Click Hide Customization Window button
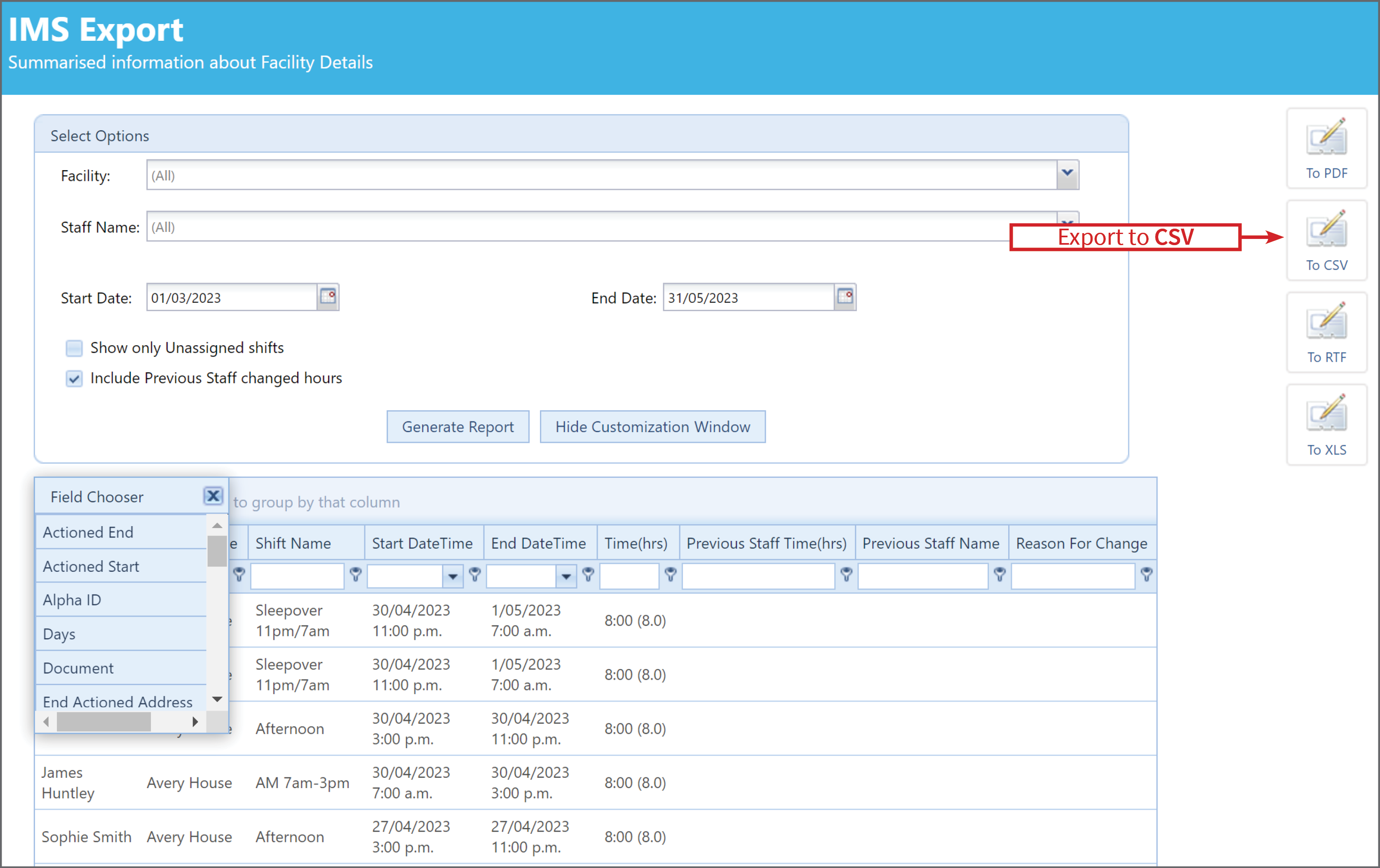1380x868 pixels. click(x=653, y=427)
